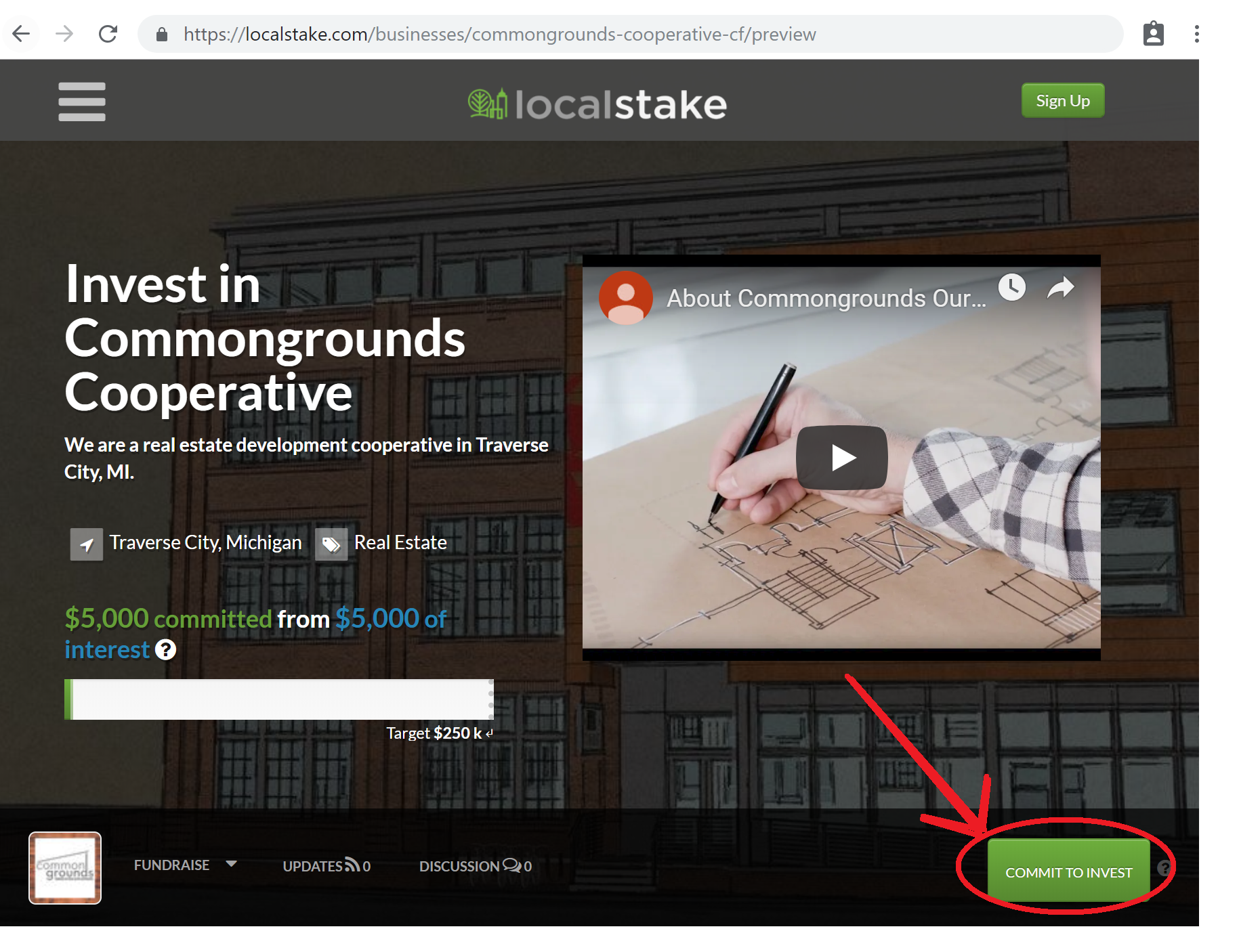Open the browser profile icon
The width and height of the screenshot is (1260, 952).
[1153, 34]
